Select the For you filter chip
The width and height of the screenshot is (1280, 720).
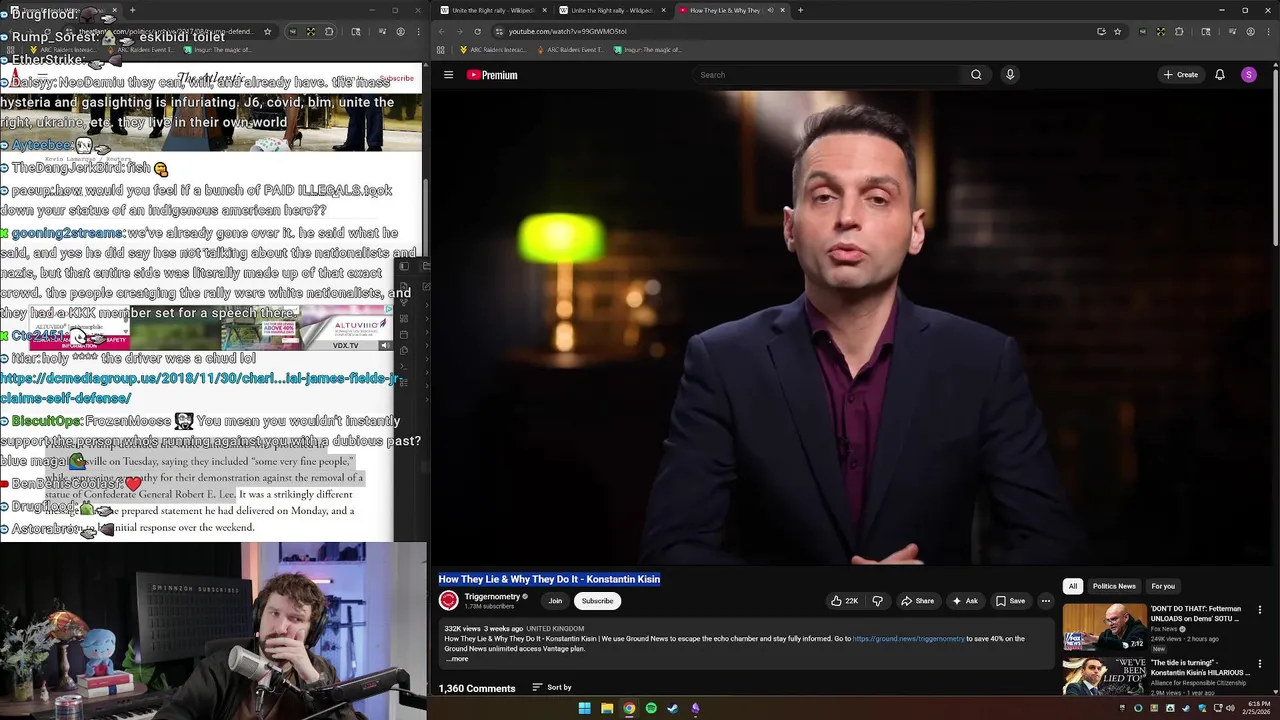coord(1163,586)
